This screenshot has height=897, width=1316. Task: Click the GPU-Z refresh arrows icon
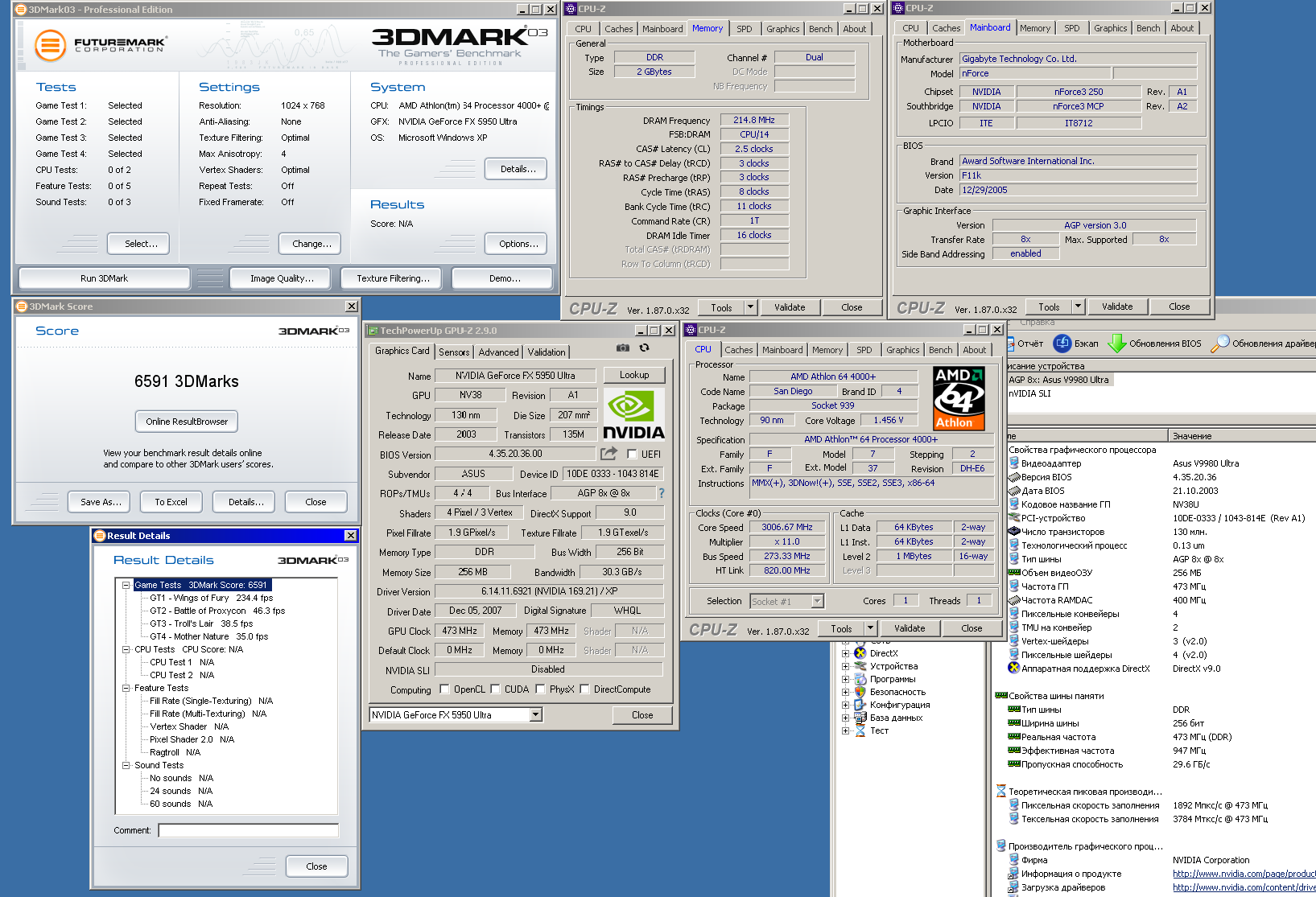tap(644, 348)
